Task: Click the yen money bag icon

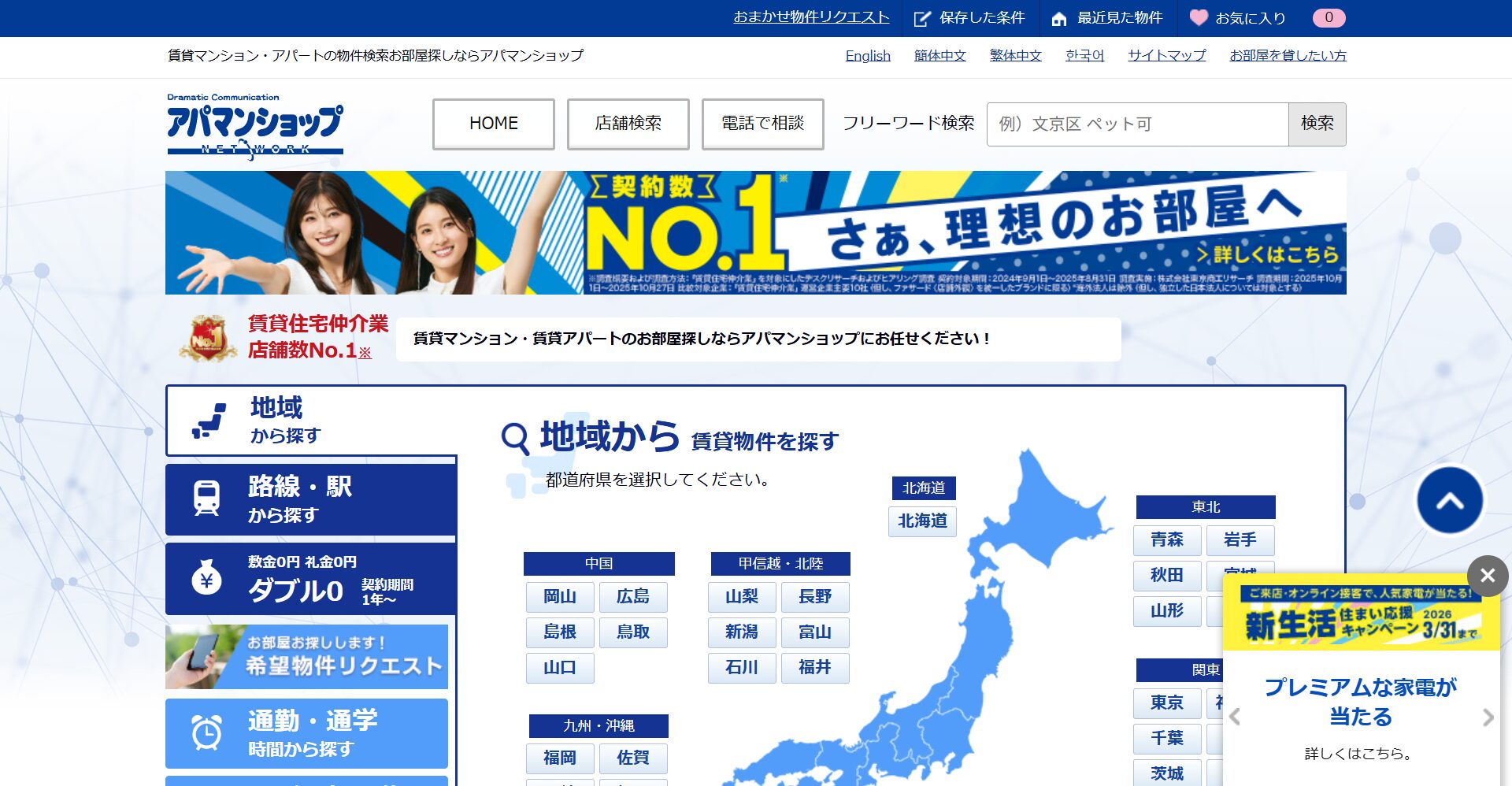Action: click(206, 579)
